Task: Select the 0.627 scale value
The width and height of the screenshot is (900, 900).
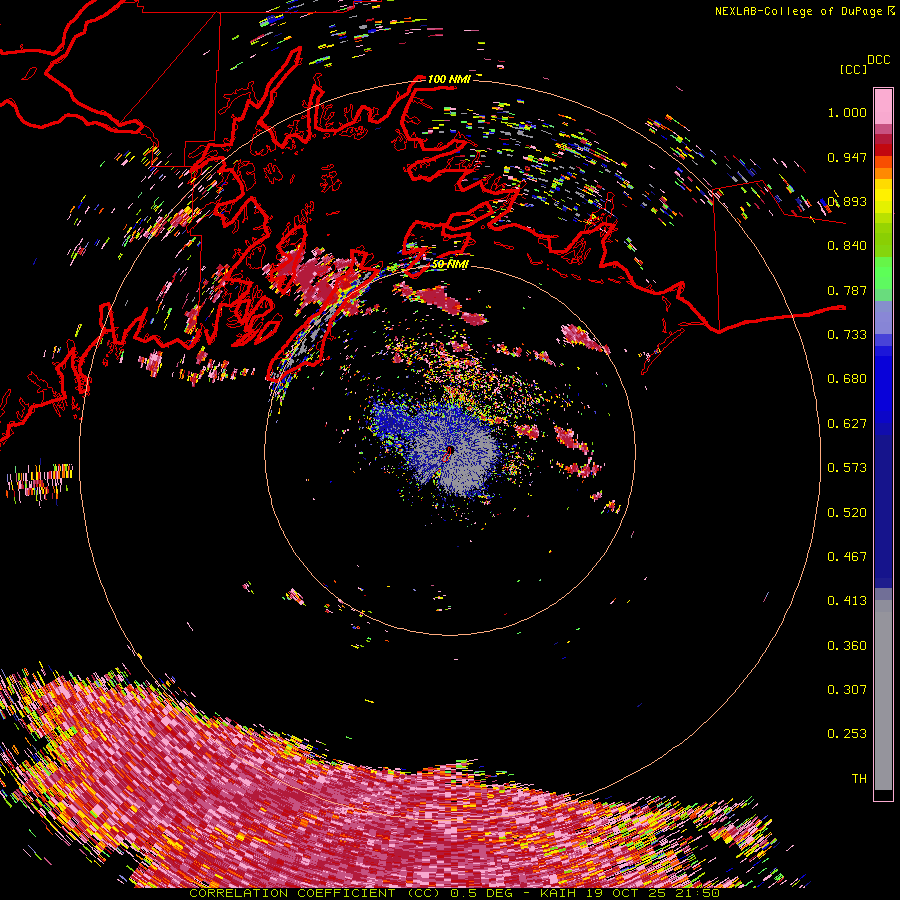Action: point(847,424)
